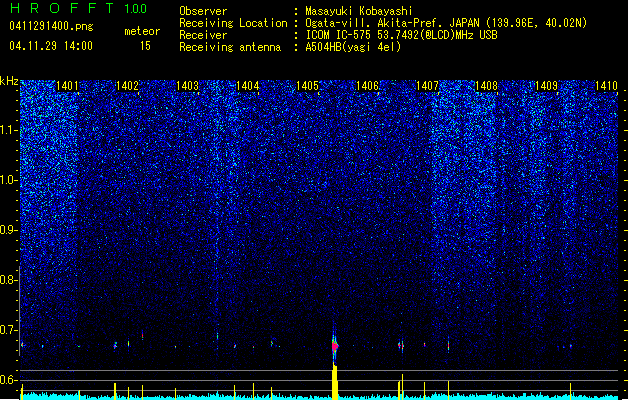Click the date stamp 04.11.29 14:00
This screenshot has width=629, height=400.
pyautogui.click(x=51, y=46)
